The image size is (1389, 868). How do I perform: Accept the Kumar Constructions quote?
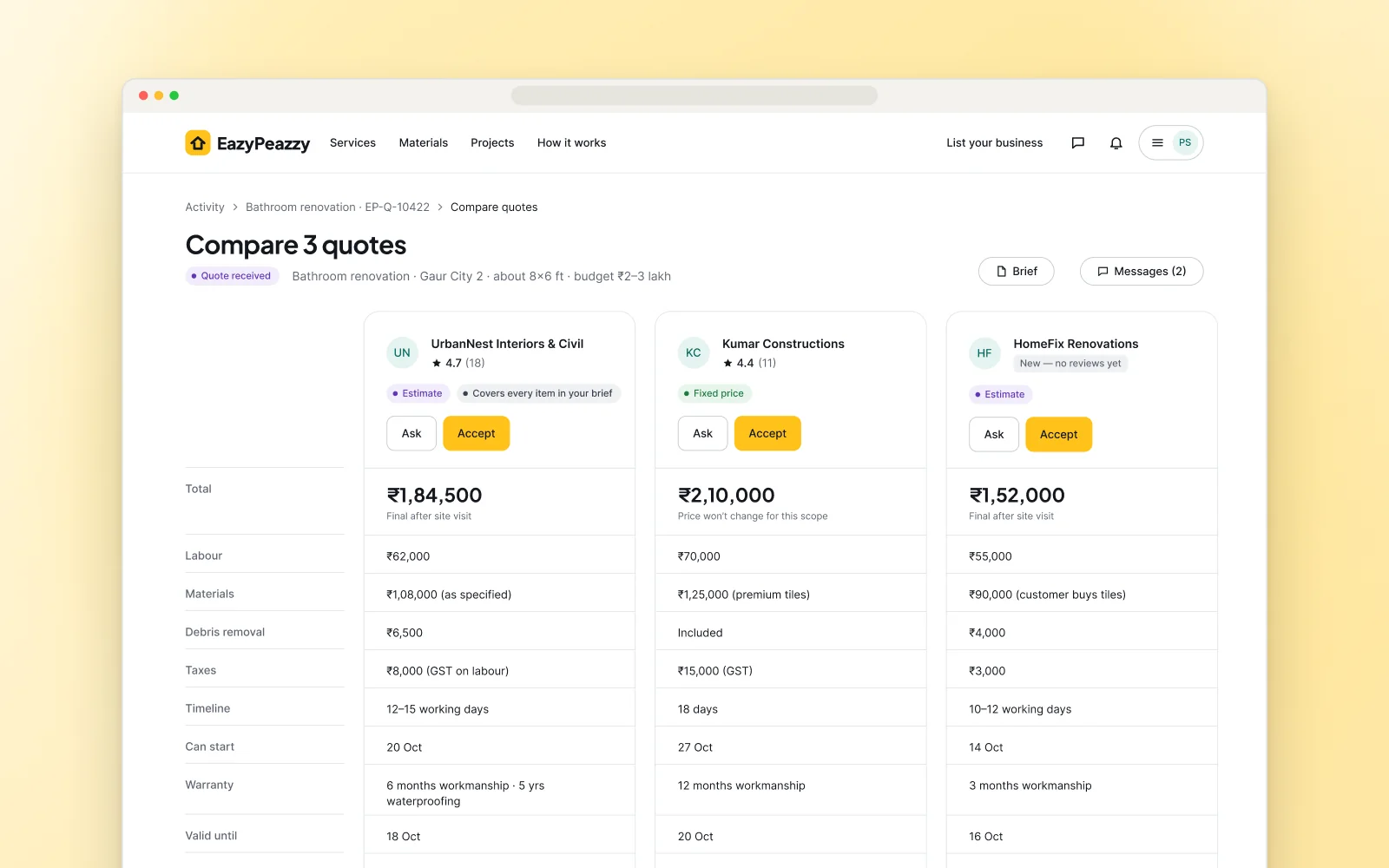pos(767,434)
